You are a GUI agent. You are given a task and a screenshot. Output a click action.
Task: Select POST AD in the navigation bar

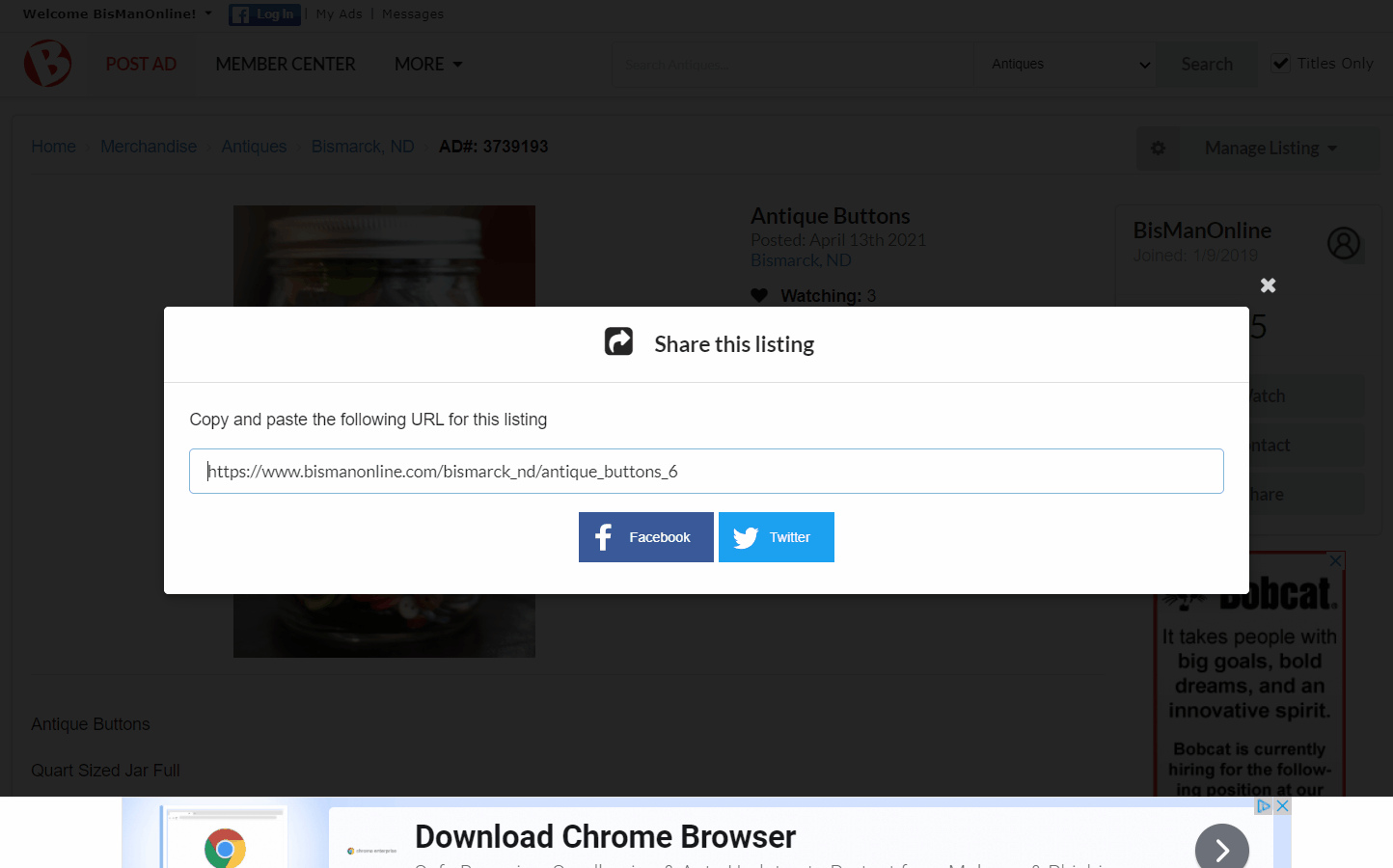[141, 64]
